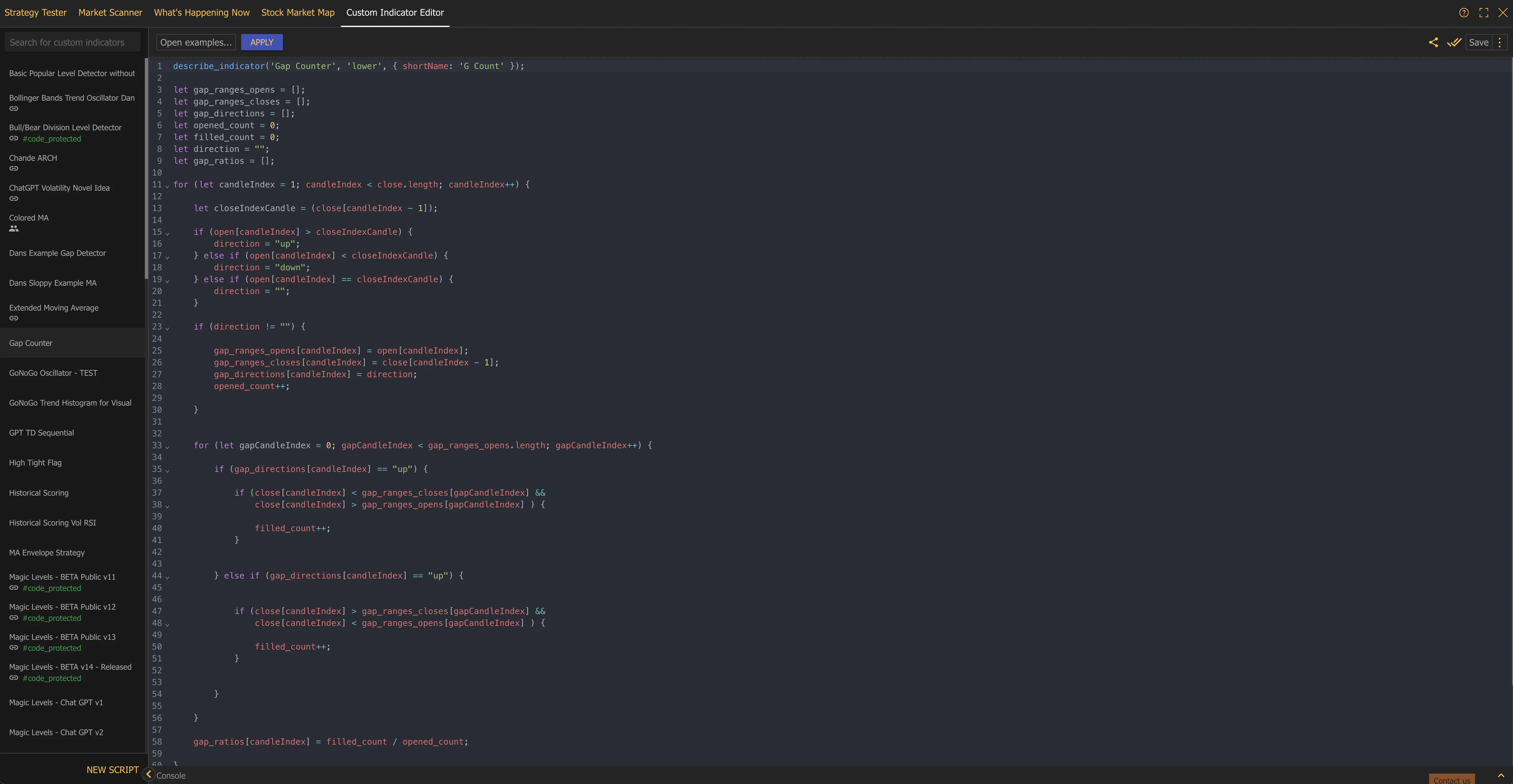Expand console with bottom-right up arrow
This screenshot has width=1513, height=784.
(1501, 775)
